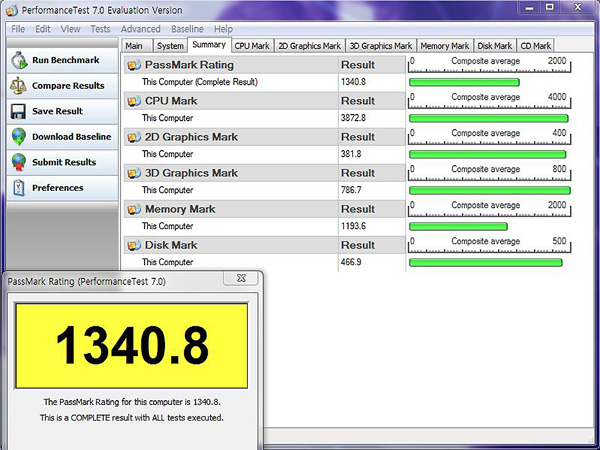600x450 pixels.
Task: Click the PassMark Rating green result bar
Action: [x=464, y=82]
